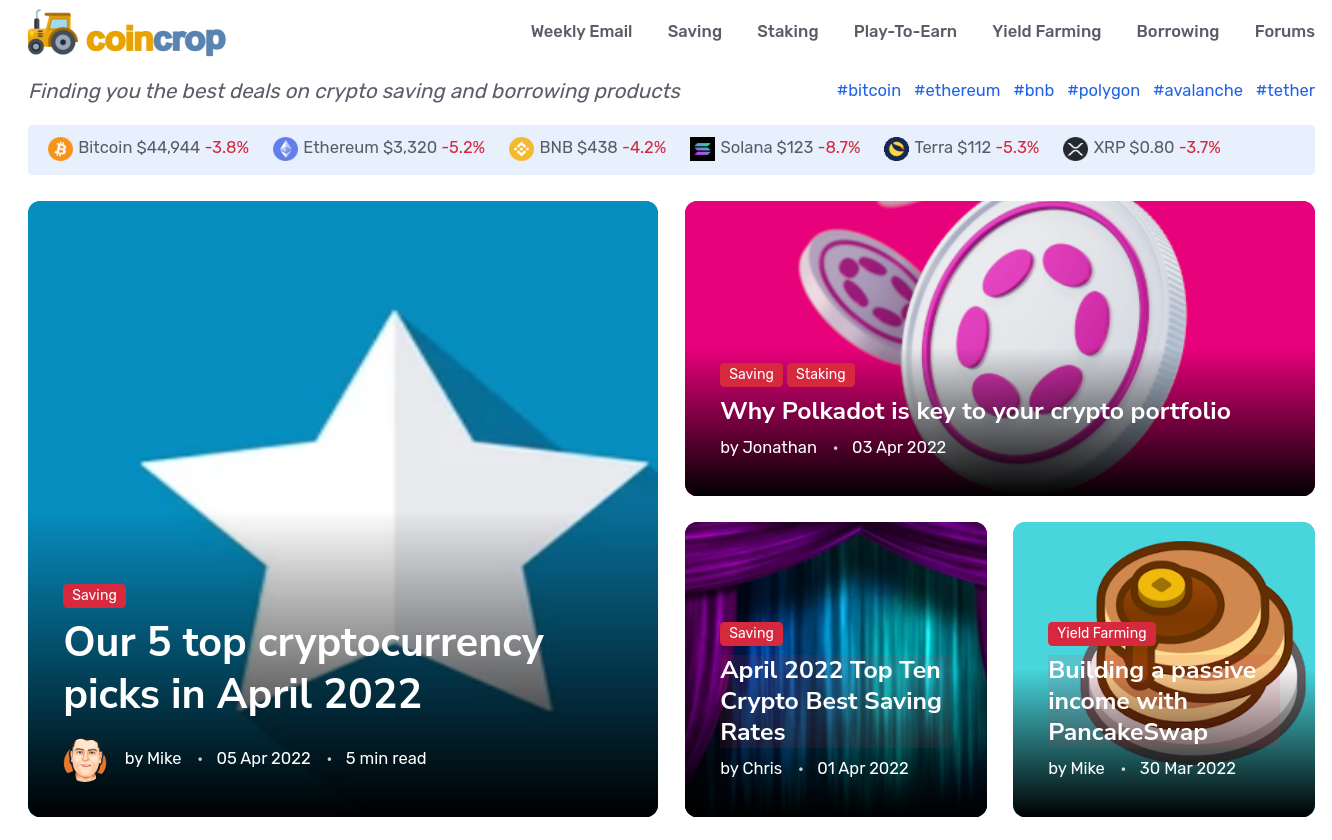
Task: Click the BNB coin icon
Action: [521, 149]
